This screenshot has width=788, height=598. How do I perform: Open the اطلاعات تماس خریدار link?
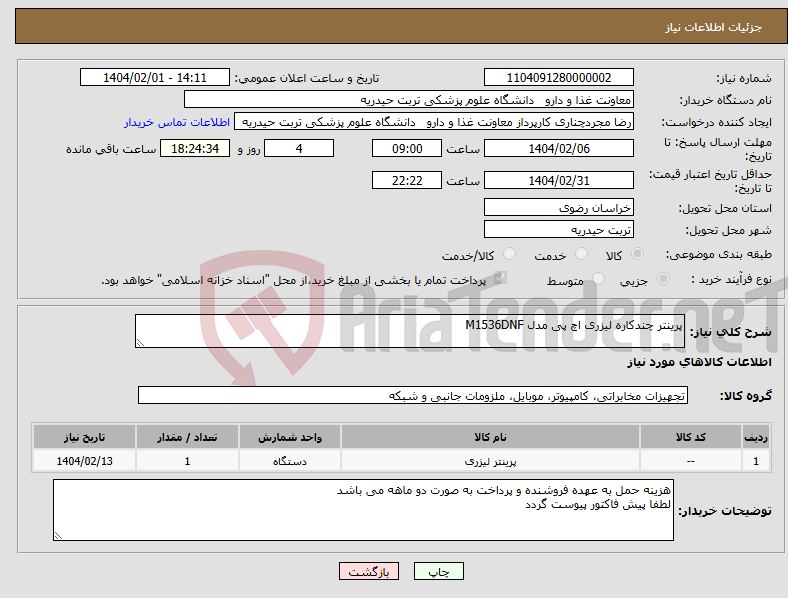(x=177, y=122)
